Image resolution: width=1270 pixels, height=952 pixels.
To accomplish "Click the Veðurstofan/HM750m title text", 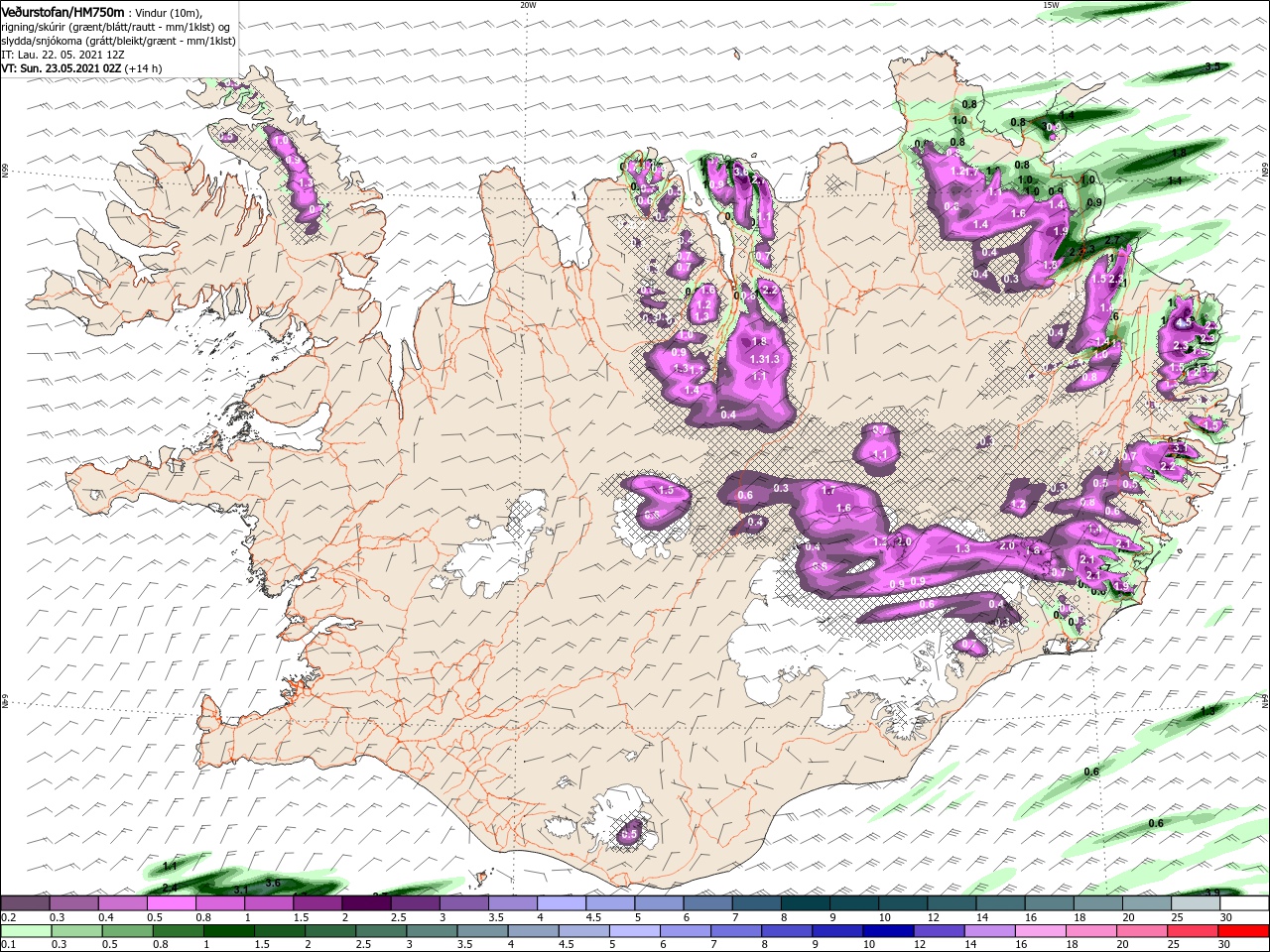I will pos(63,11).
